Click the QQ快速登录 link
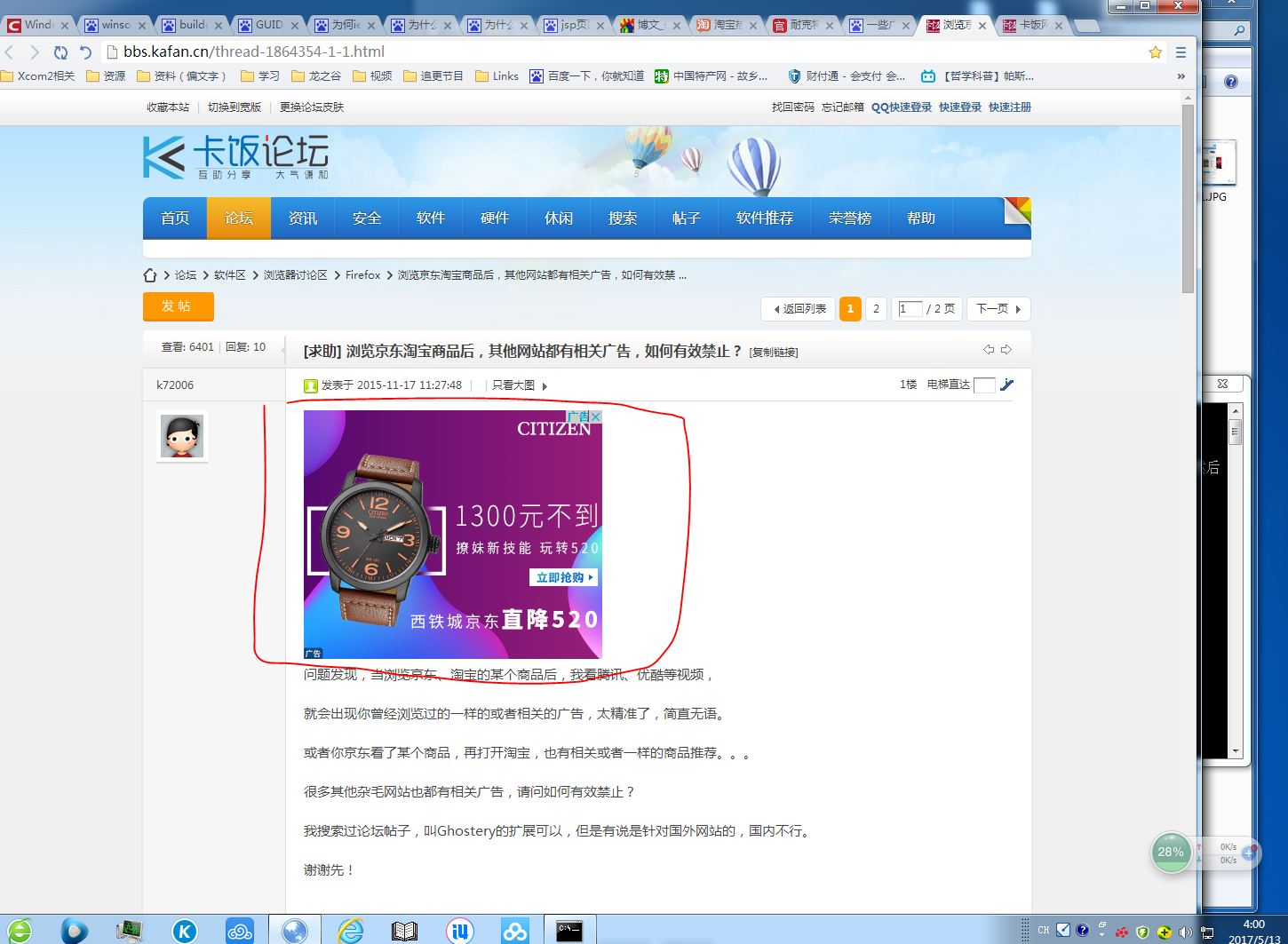Viewport: 1288px width, 944px height. pyautogui.click(x=902, y=107)
